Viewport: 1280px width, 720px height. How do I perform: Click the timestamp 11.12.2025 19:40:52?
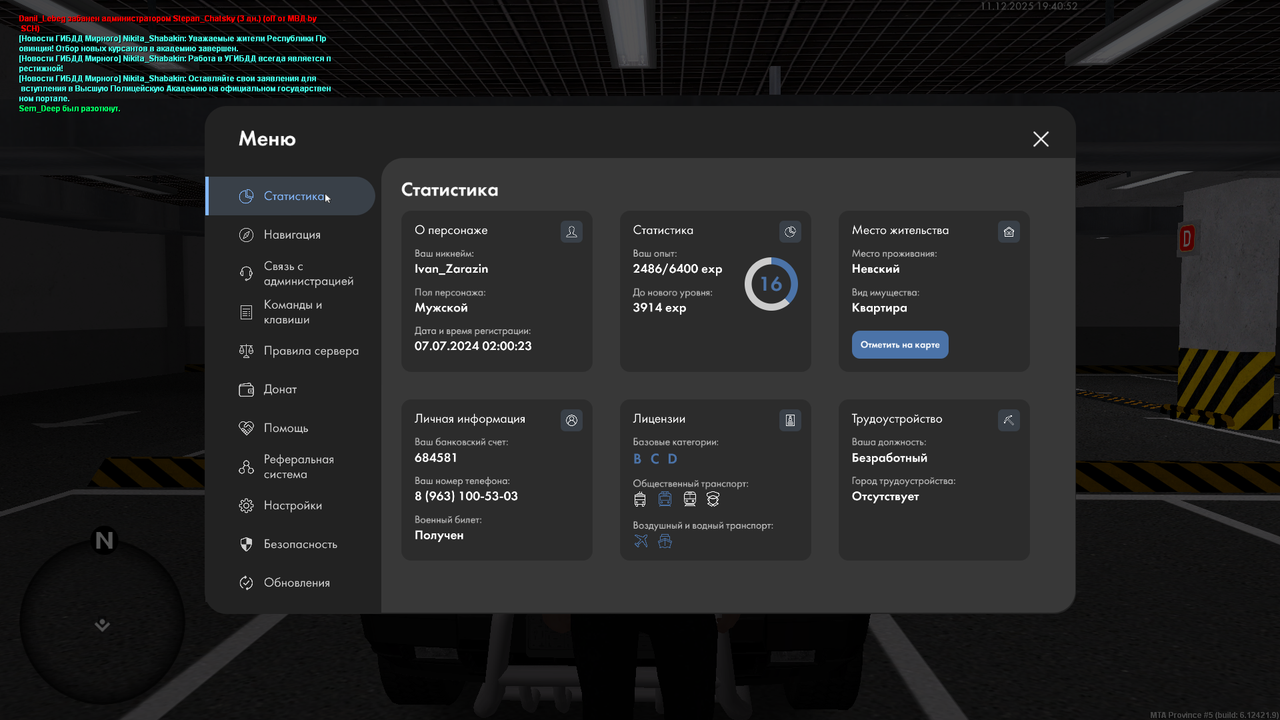pos(1029,6)
